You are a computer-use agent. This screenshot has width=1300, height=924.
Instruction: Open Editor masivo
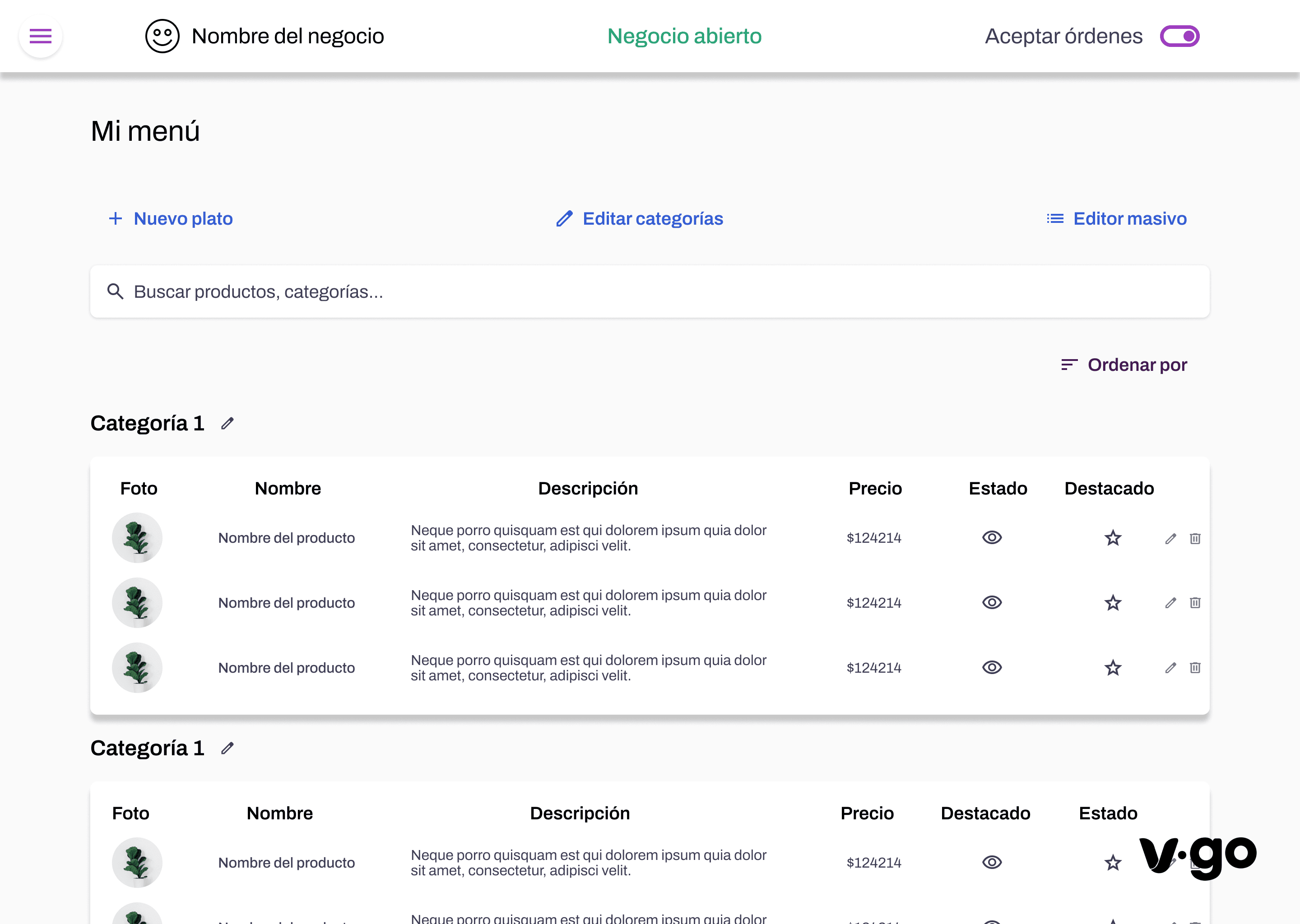[1117, 218]
